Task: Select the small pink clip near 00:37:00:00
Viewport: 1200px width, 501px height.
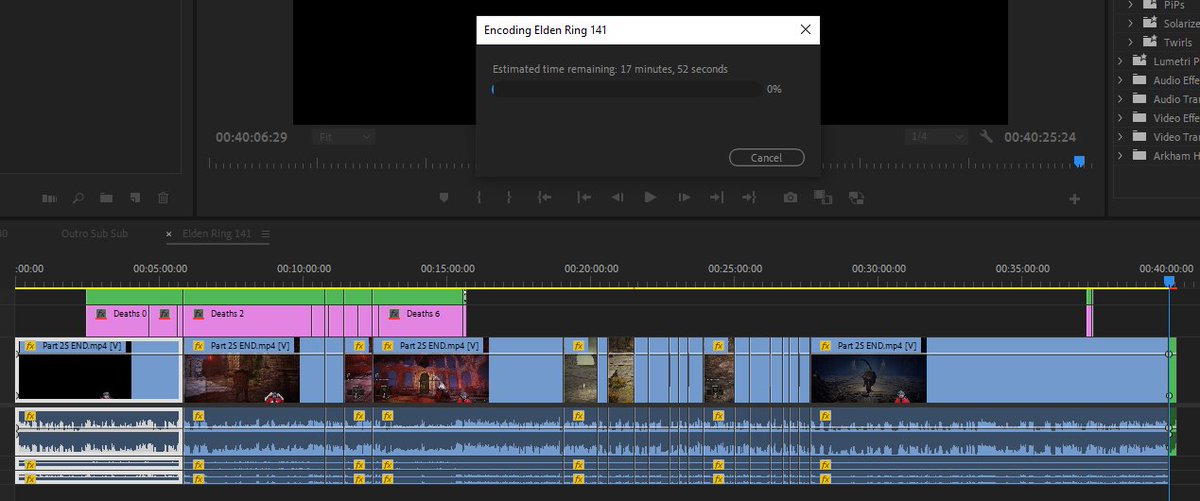Action: point(1089,322)
